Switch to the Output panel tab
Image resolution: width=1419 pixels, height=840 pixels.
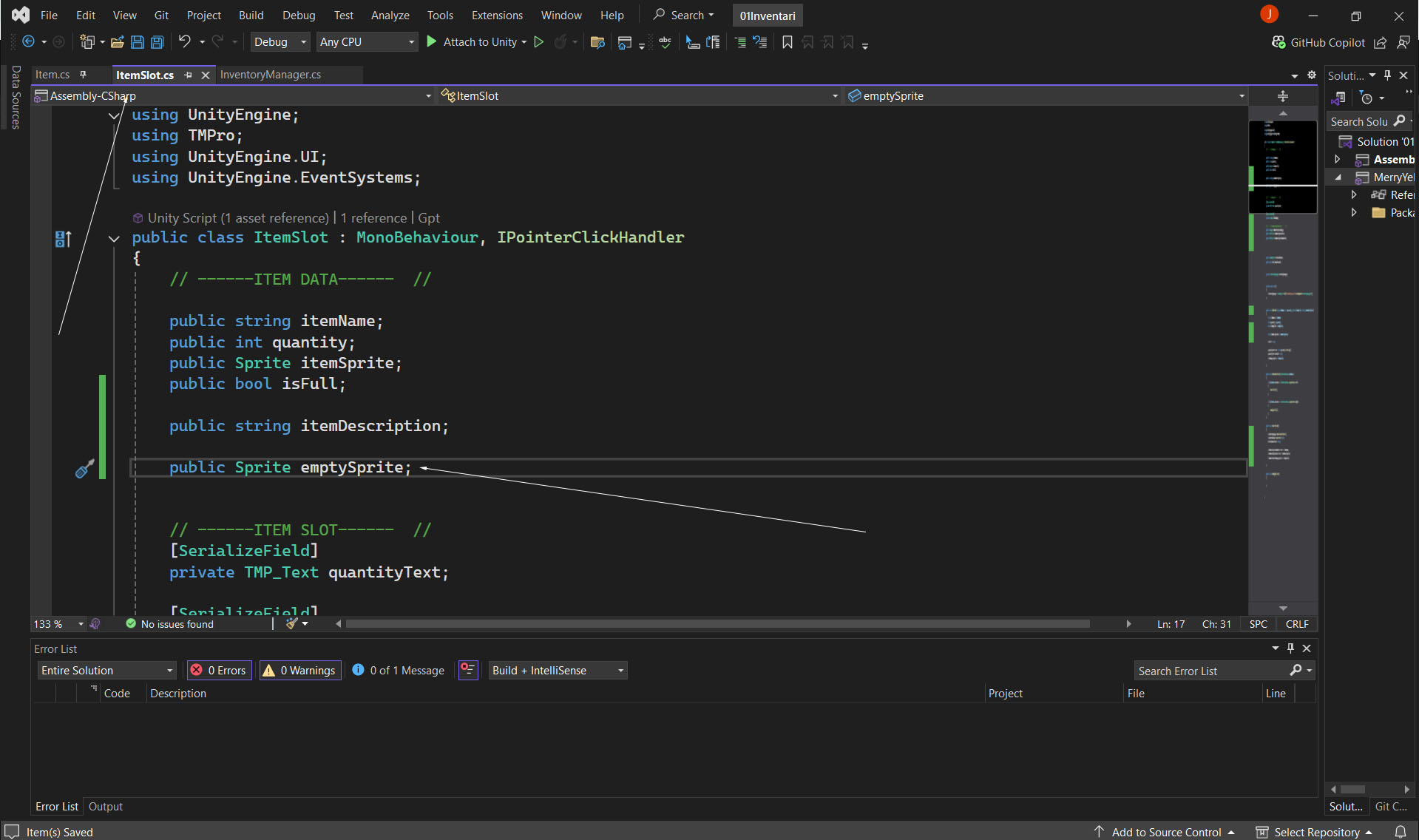tap(106, 807)
